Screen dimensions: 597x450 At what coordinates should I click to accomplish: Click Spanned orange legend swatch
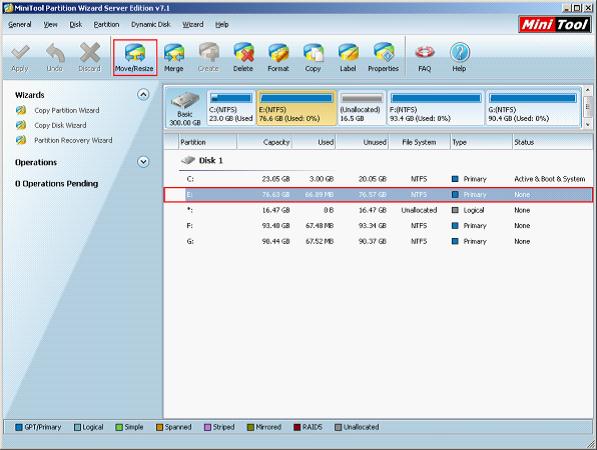tap(160, 427)
